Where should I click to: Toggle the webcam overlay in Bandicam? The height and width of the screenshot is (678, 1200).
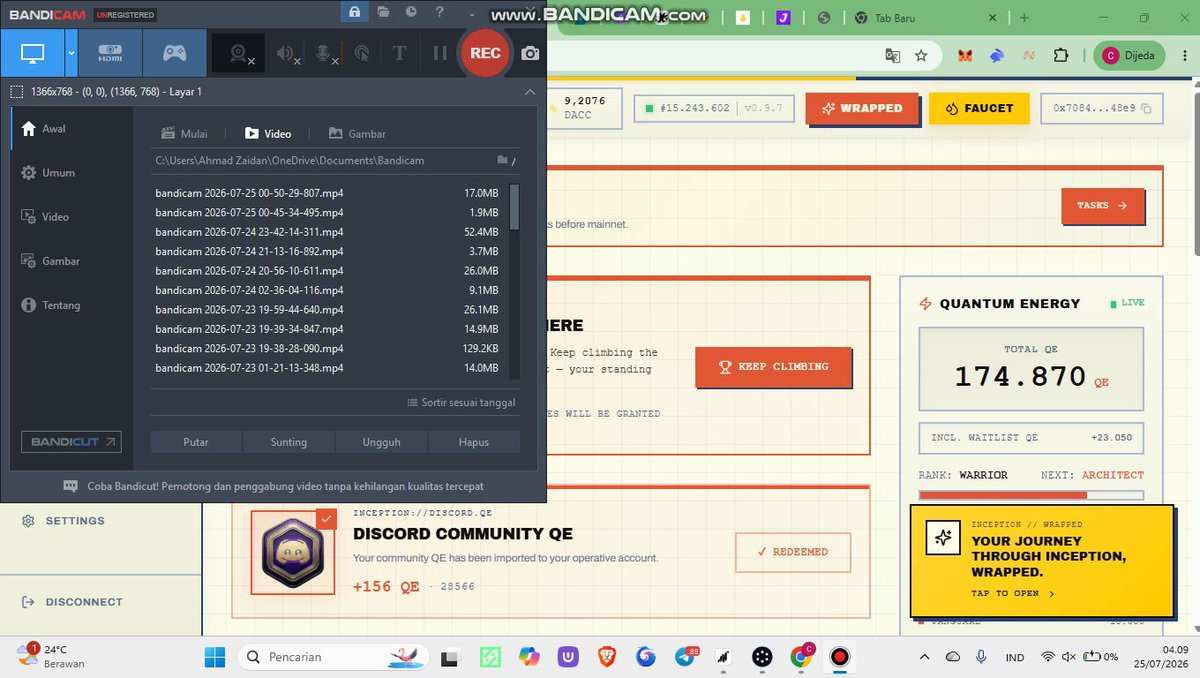(240, 54)
